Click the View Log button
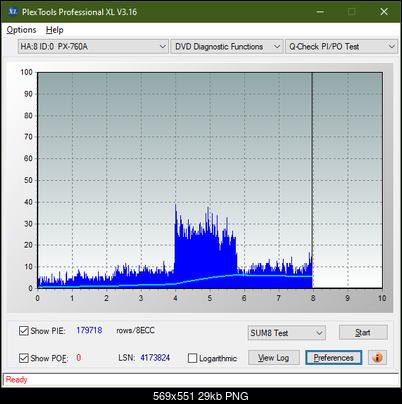 tap(274, 358)
